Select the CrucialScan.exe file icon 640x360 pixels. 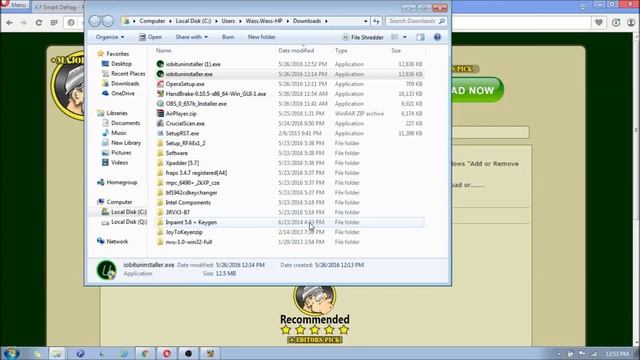tap(160, 123)
